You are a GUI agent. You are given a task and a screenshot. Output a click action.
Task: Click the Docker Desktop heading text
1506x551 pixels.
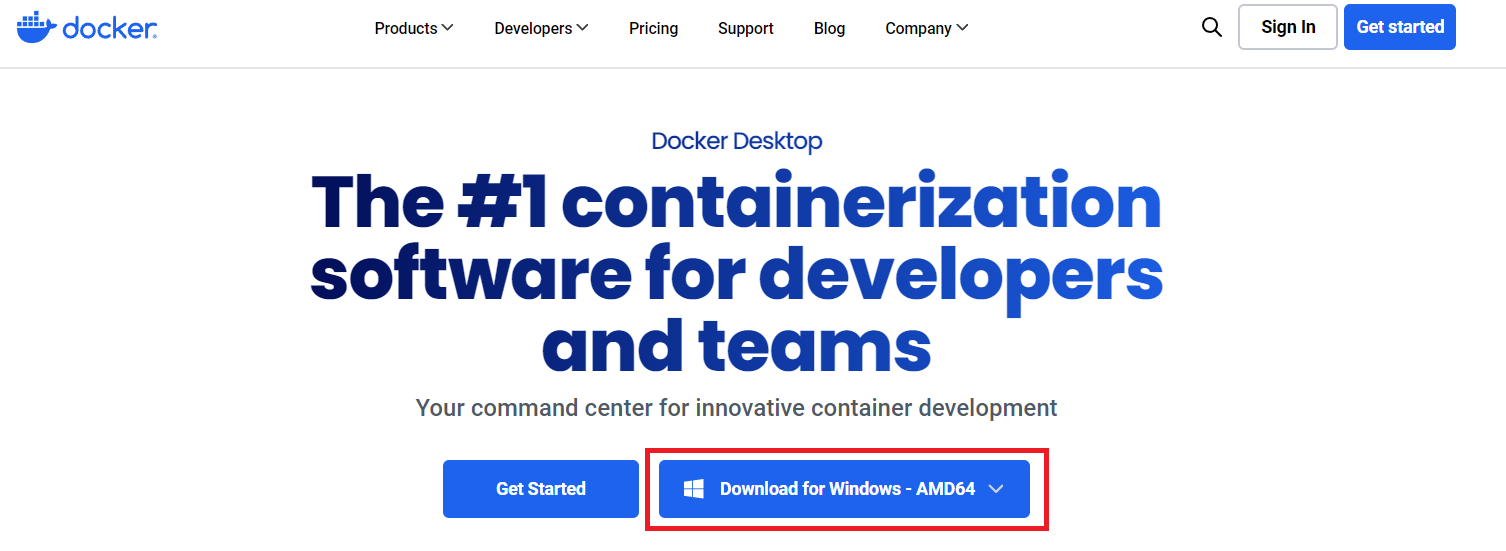coord(737,141)
